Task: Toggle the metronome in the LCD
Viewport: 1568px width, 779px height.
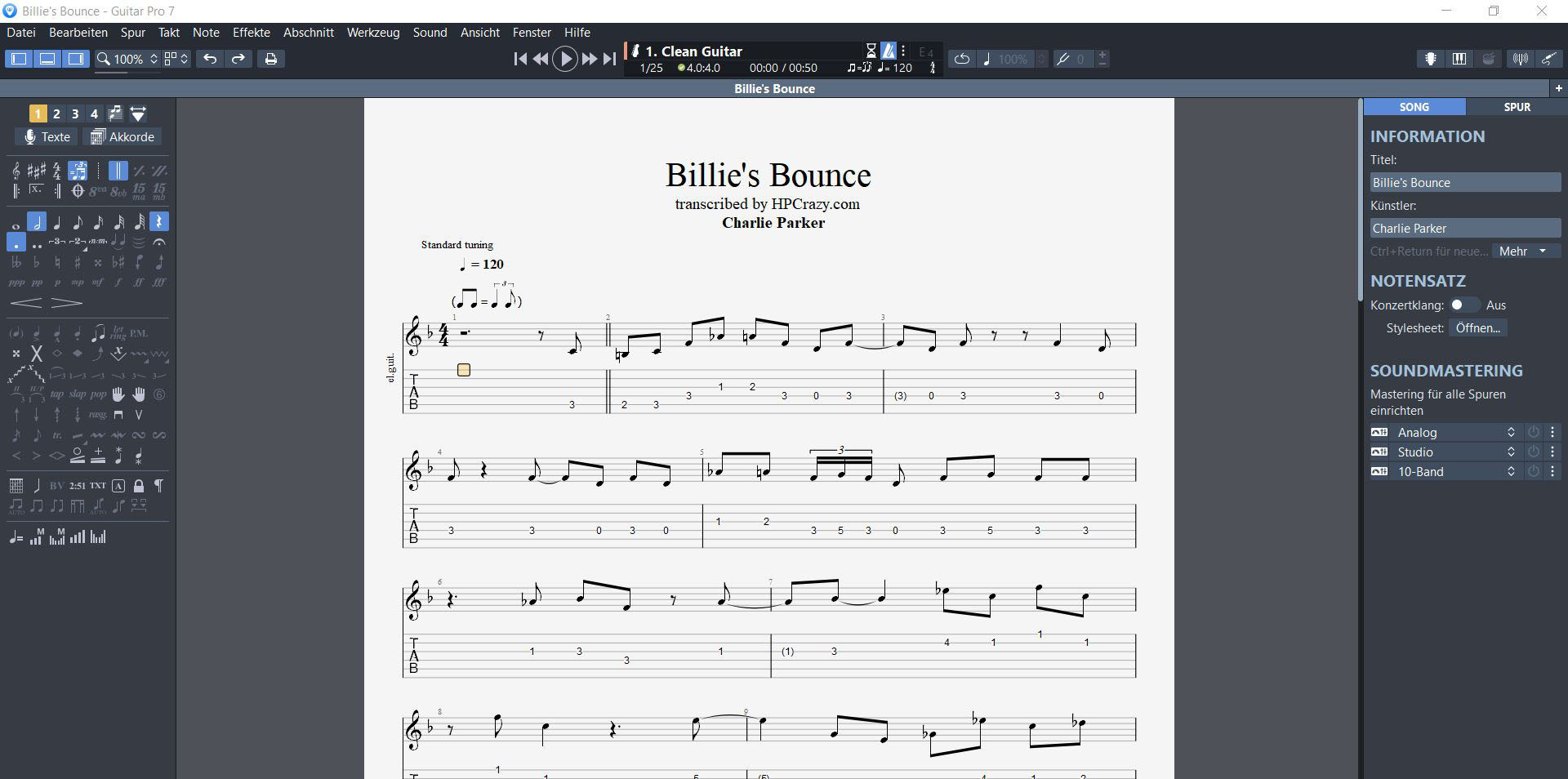Action: coord(888,51)
